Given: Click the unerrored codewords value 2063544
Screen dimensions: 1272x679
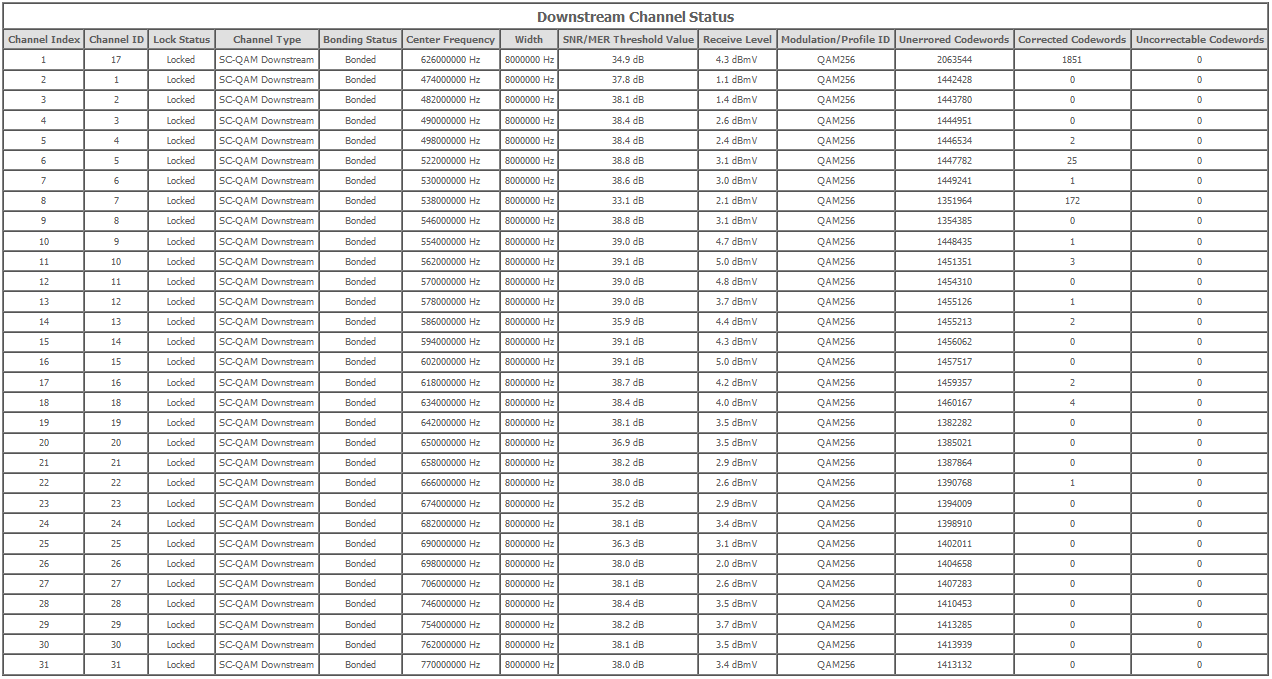Looking at the screenshot, I should [x=953, y=60].
